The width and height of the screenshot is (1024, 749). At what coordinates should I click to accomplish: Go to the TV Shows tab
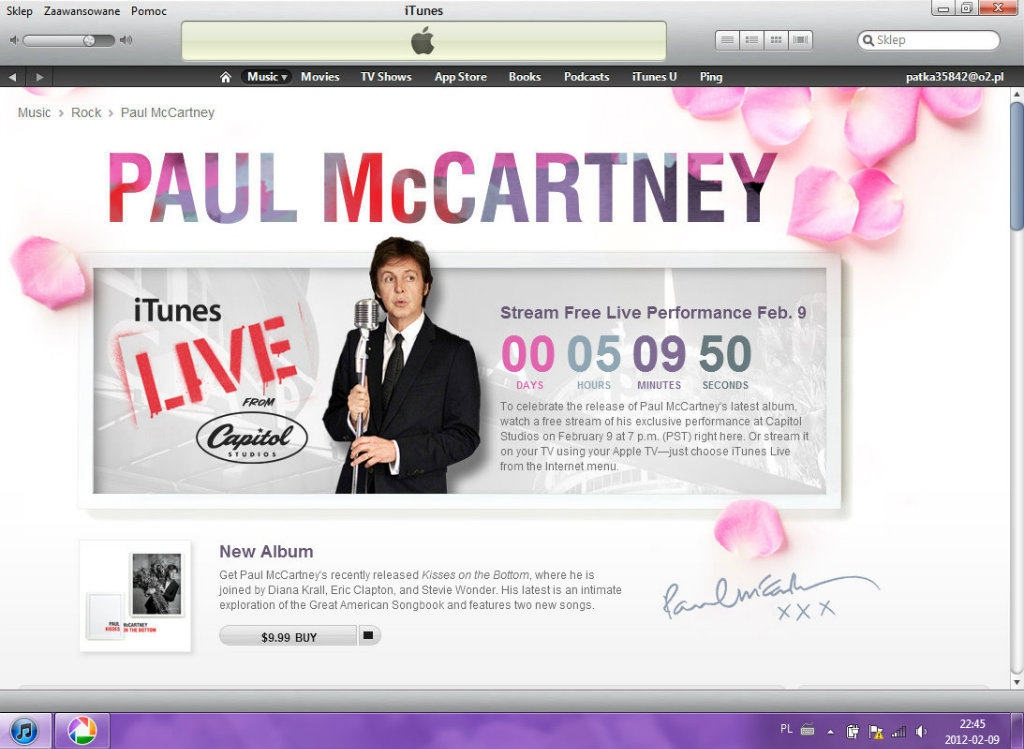[386, 77]
